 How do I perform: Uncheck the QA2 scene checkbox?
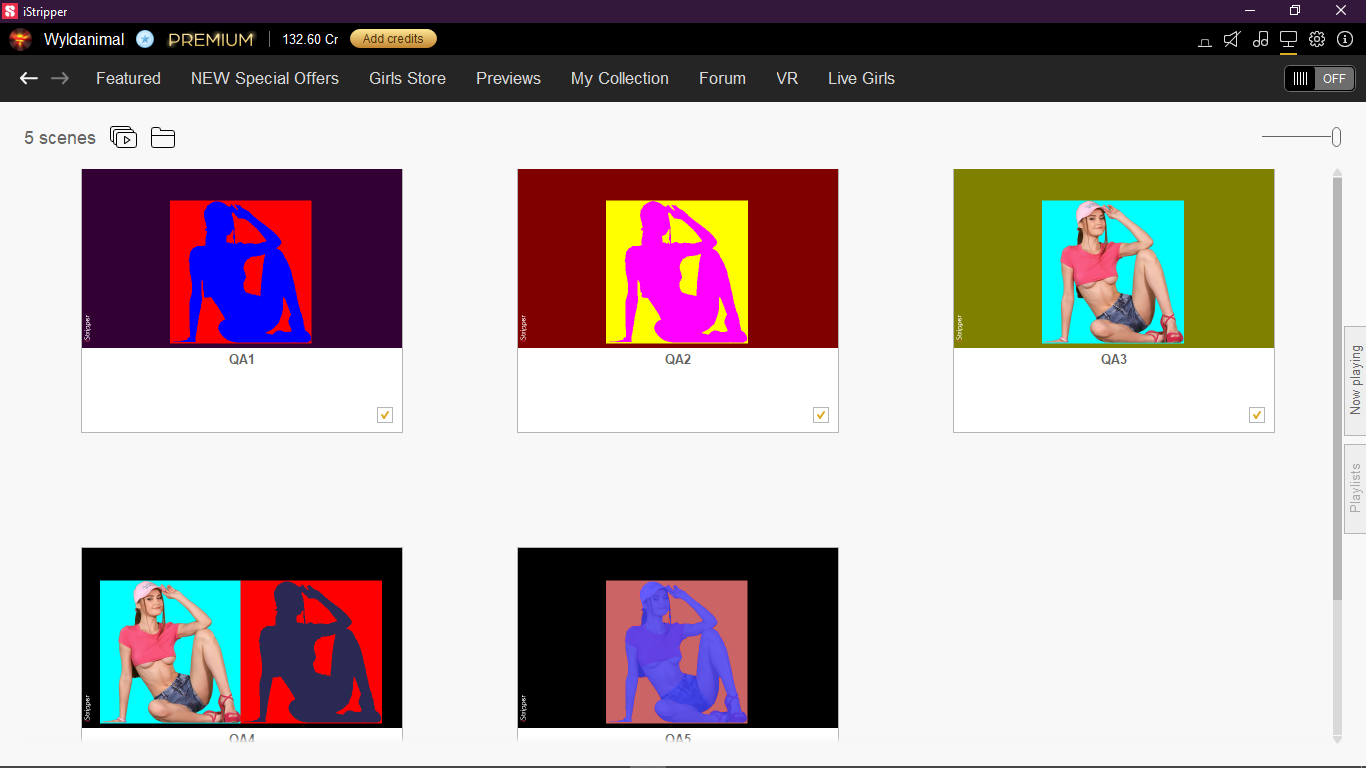[x=821, y=415]
